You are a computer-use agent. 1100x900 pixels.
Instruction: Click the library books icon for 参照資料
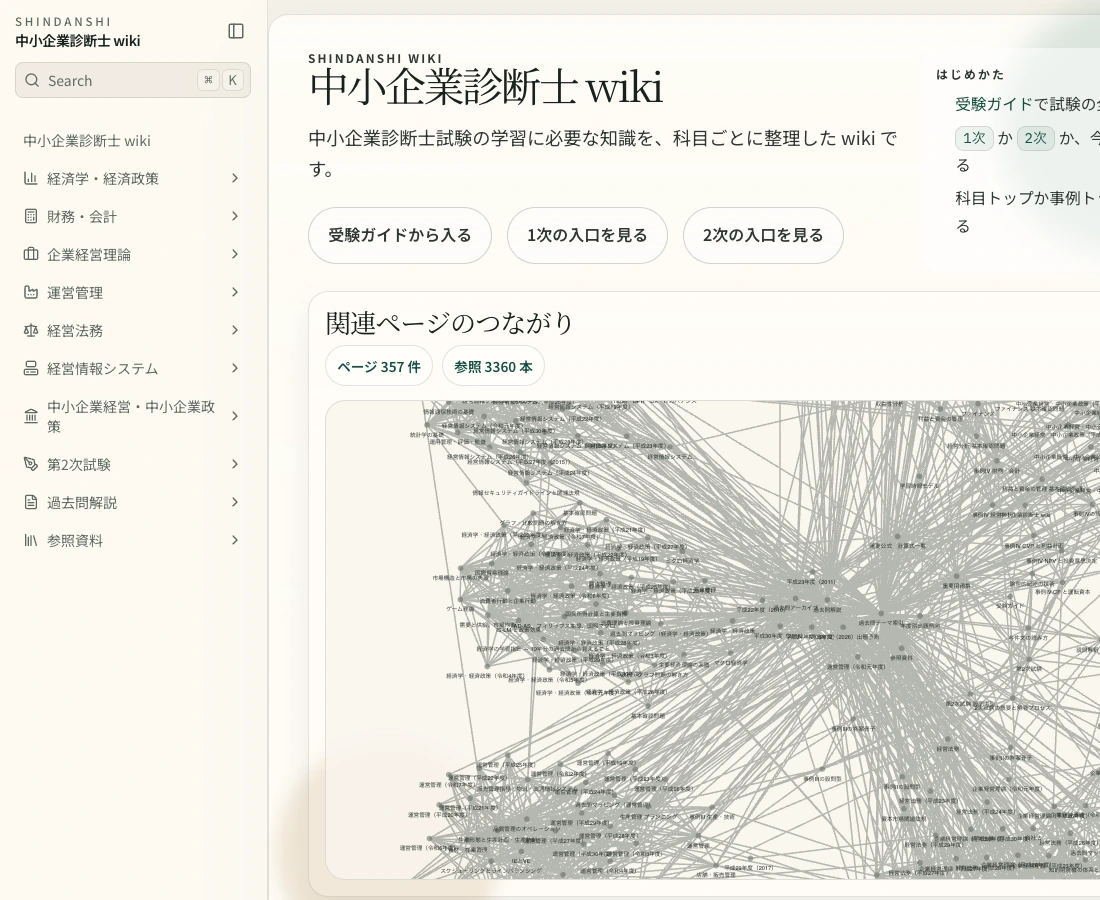(x=31, y=539)
